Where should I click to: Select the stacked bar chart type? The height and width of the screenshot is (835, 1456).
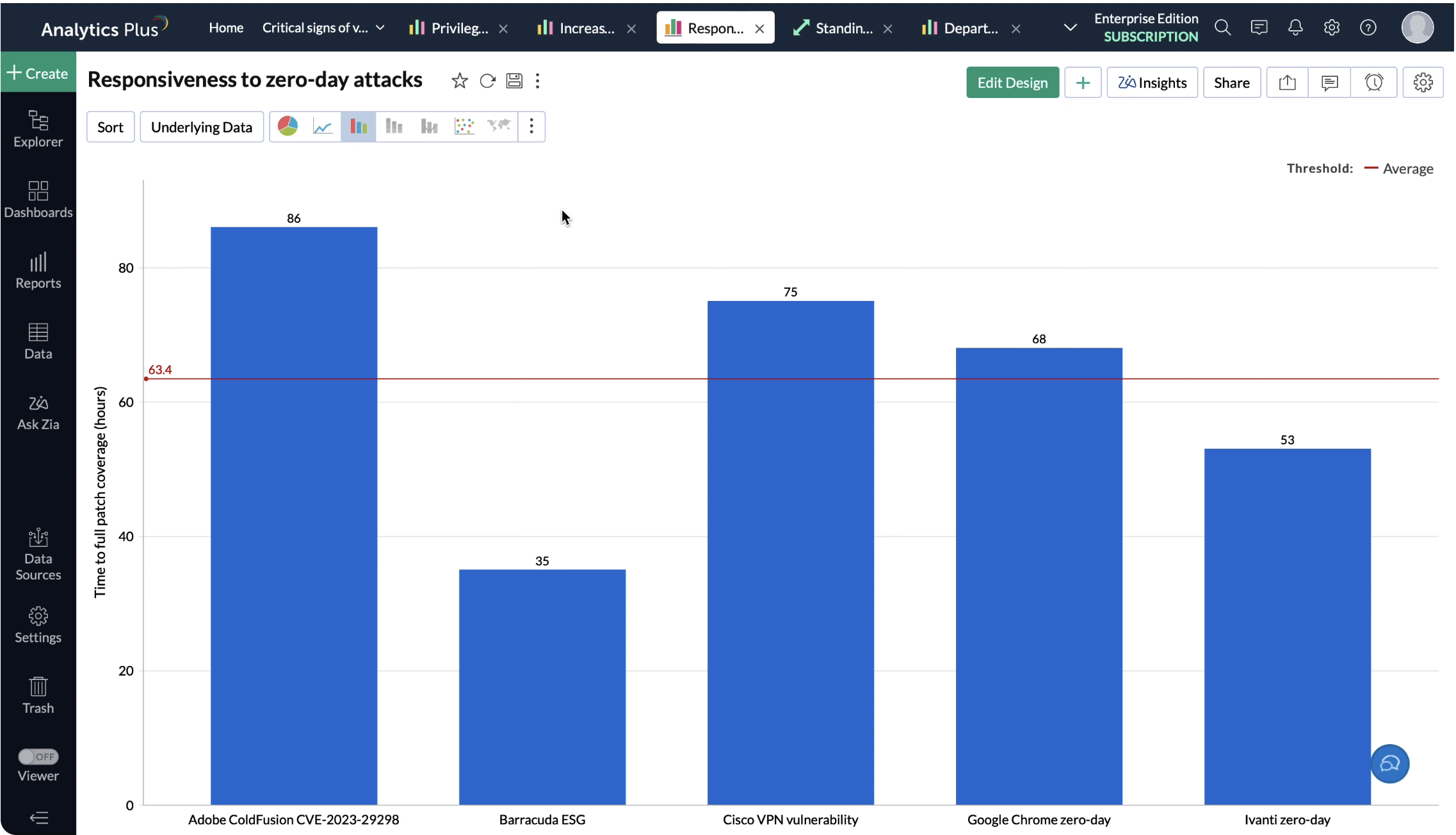pyautogui.click(x=394, y=126)
